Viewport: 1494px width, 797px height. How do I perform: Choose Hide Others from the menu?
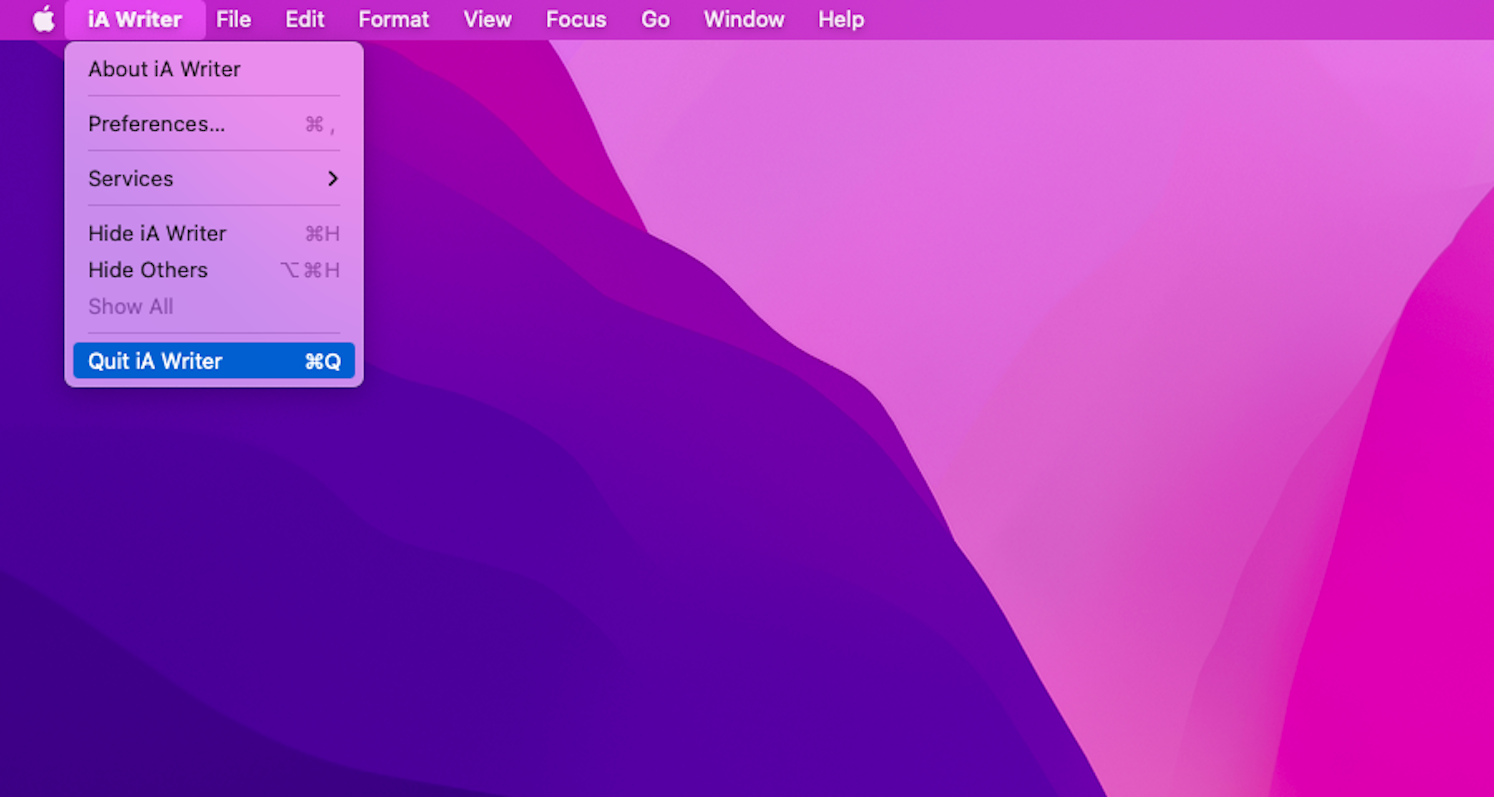pyautogui.click(x=148, y=270)
